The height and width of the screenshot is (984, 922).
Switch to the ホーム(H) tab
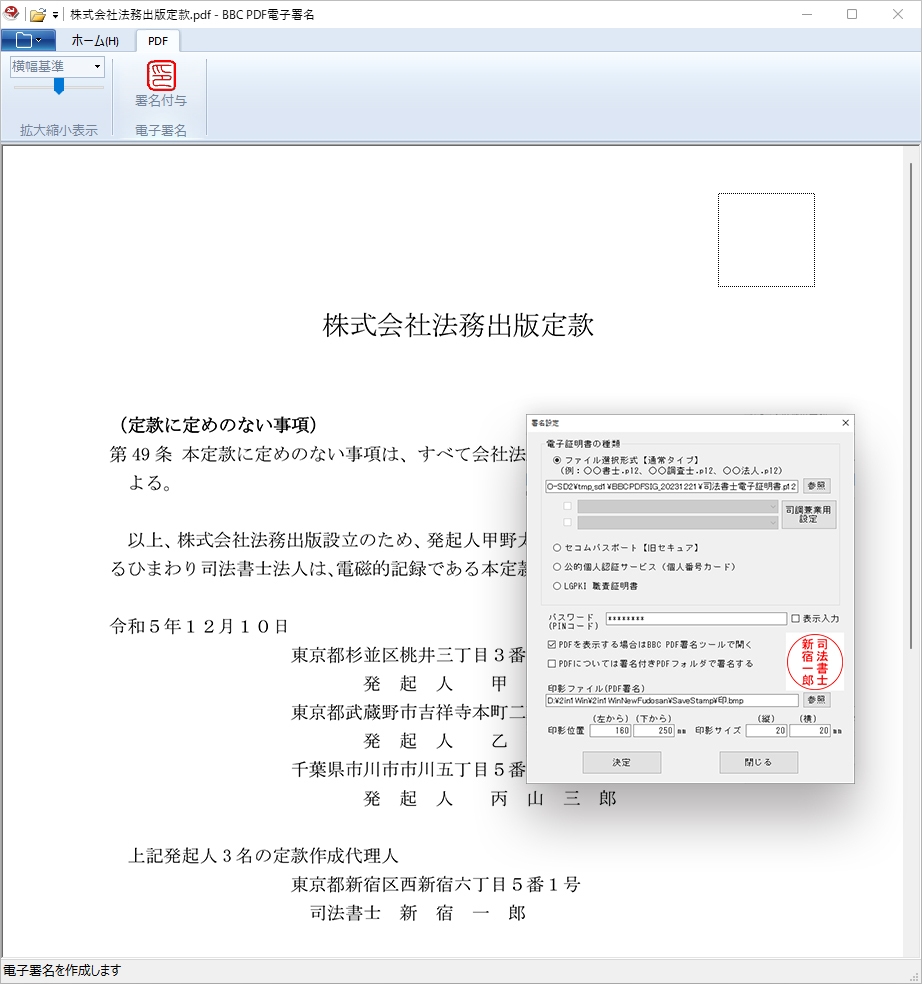(x=95, y=40)
